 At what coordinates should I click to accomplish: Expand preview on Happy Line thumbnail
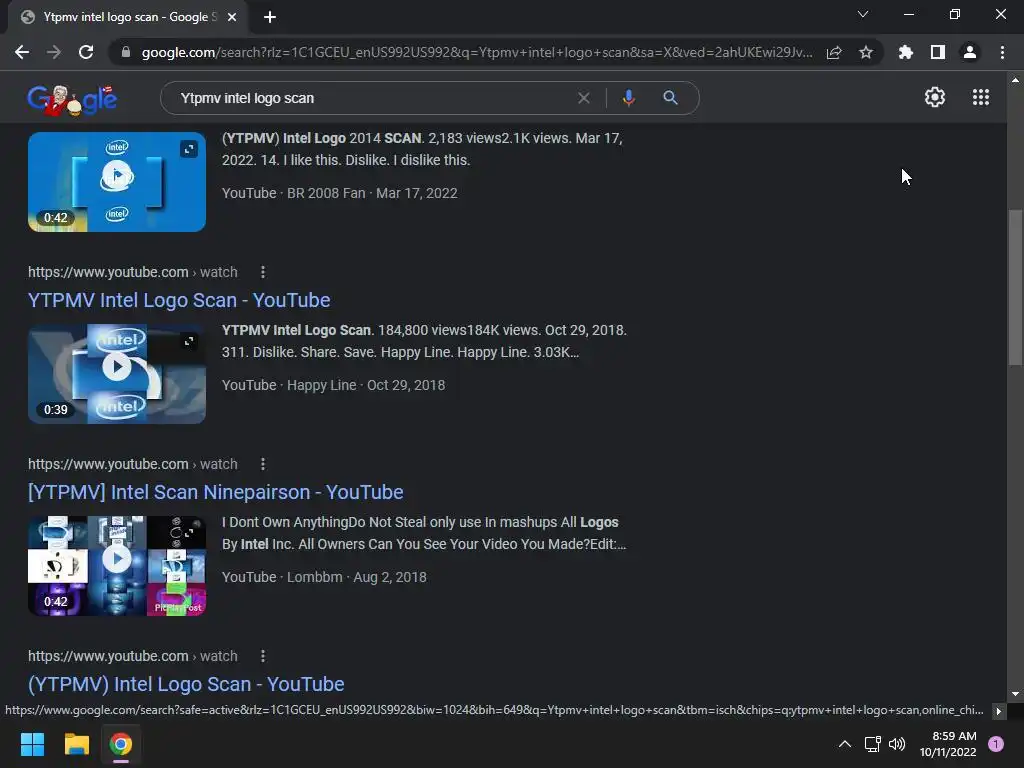[x=189, y=341]
